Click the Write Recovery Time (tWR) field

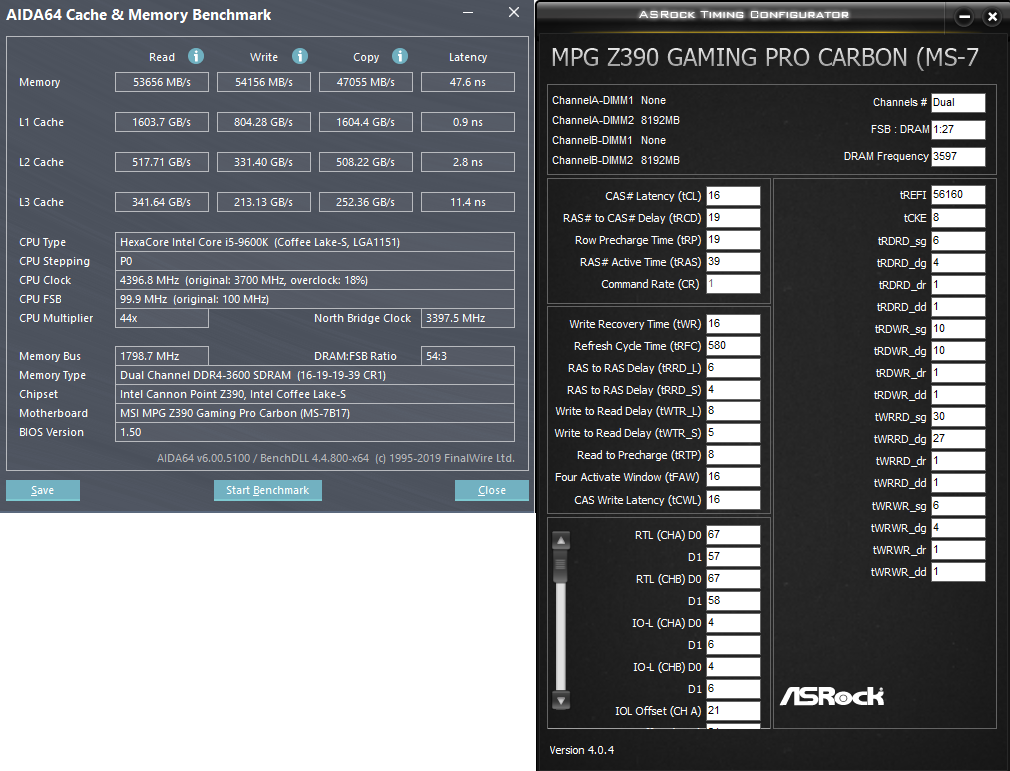(x=733, y=323)
